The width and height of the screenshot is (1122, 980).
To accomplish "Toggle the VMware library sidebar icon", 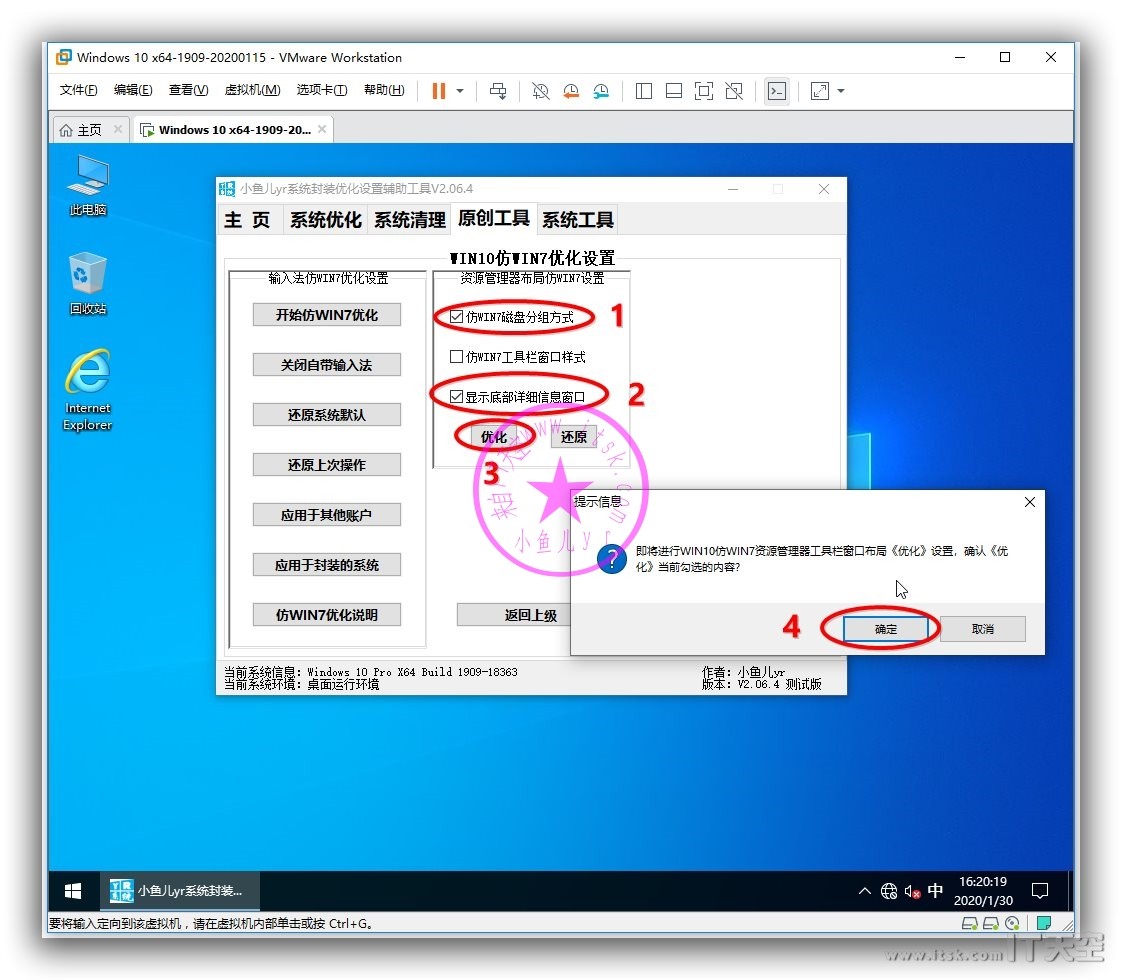I will click(x=644, y=91).
